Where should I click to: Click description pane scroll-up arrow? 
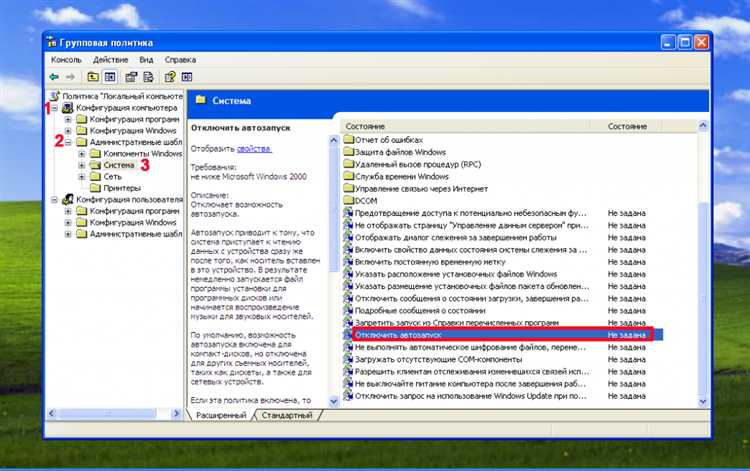pos(334,140)
